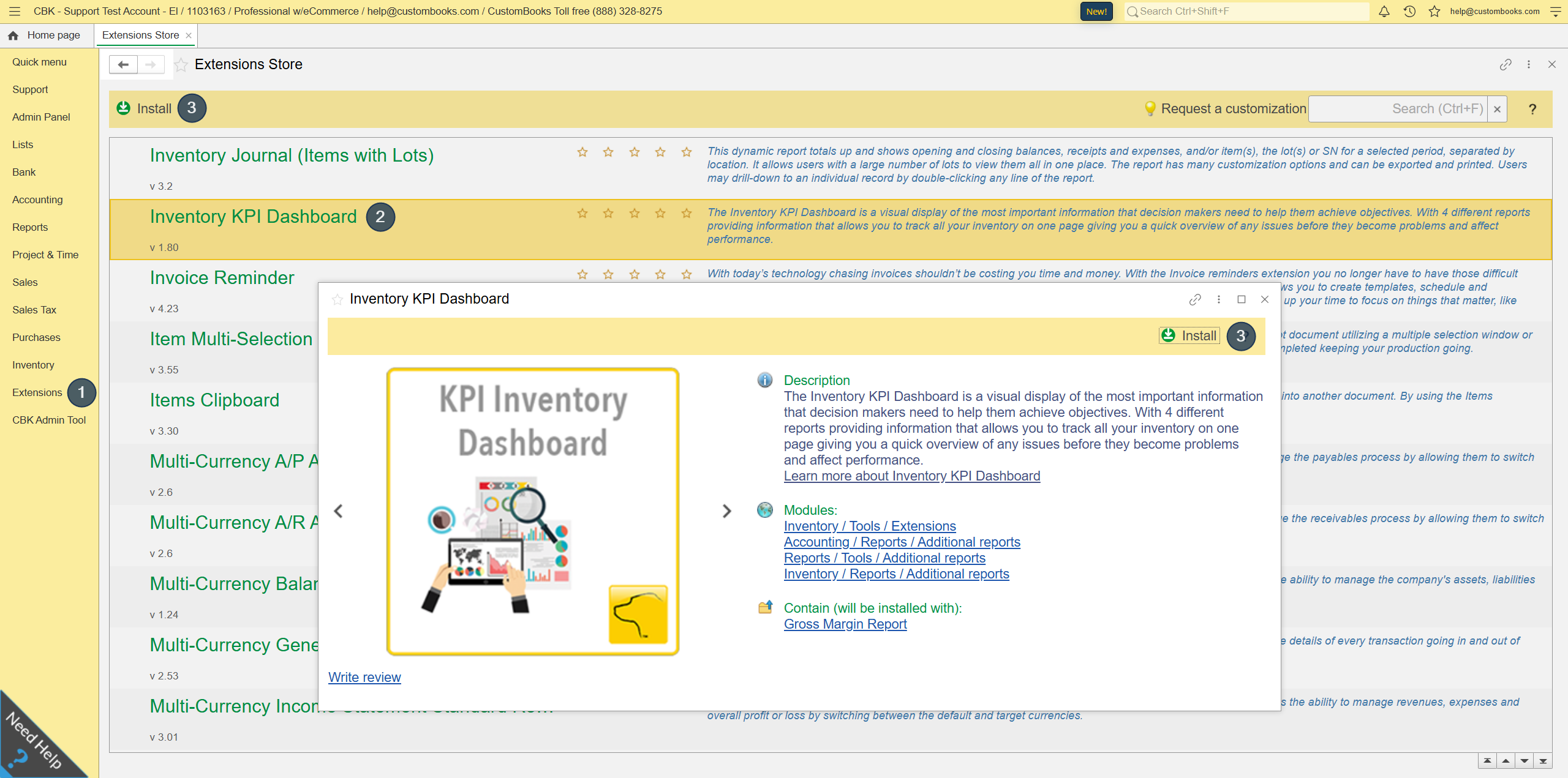1568x778 pixels.
Task: Open more options menu in KPI dialog
Action: tap(1218, 299)
